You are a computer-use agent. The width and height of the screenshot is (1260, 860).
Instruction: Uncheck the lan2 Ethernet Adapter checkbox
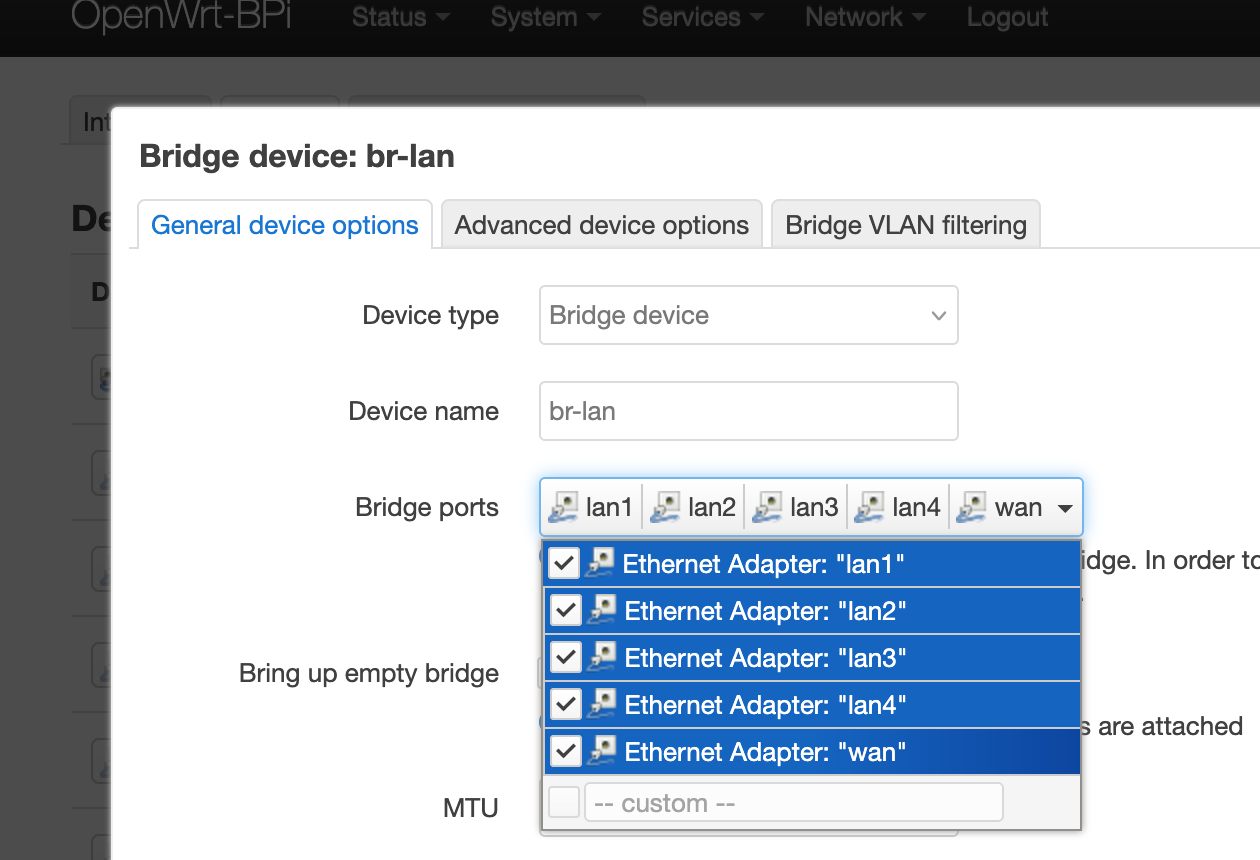coord(565,610)
